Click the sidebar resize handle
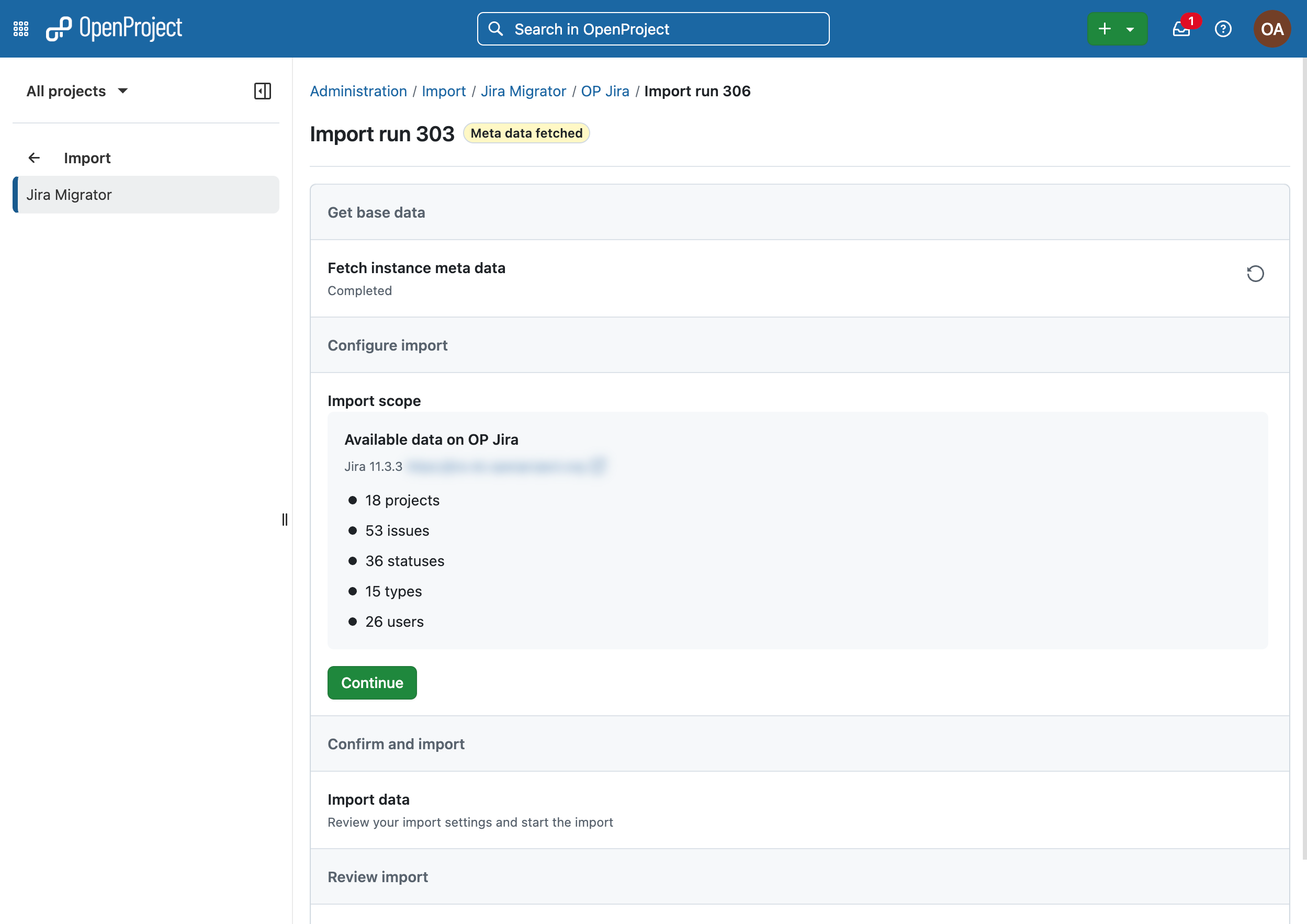1307x924 pixels. point(285,520)
